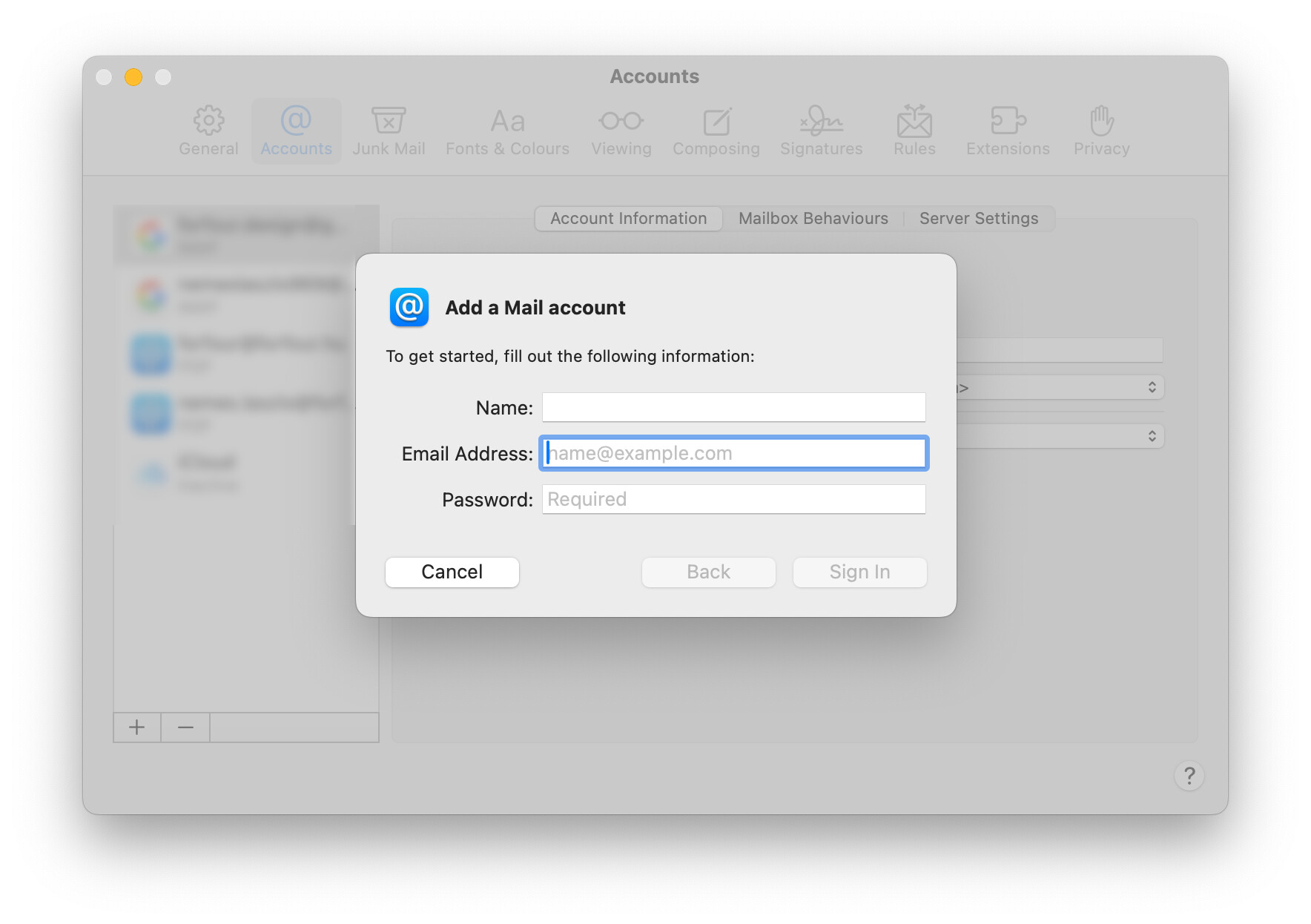Click the Email Address field

click(734, 453)
